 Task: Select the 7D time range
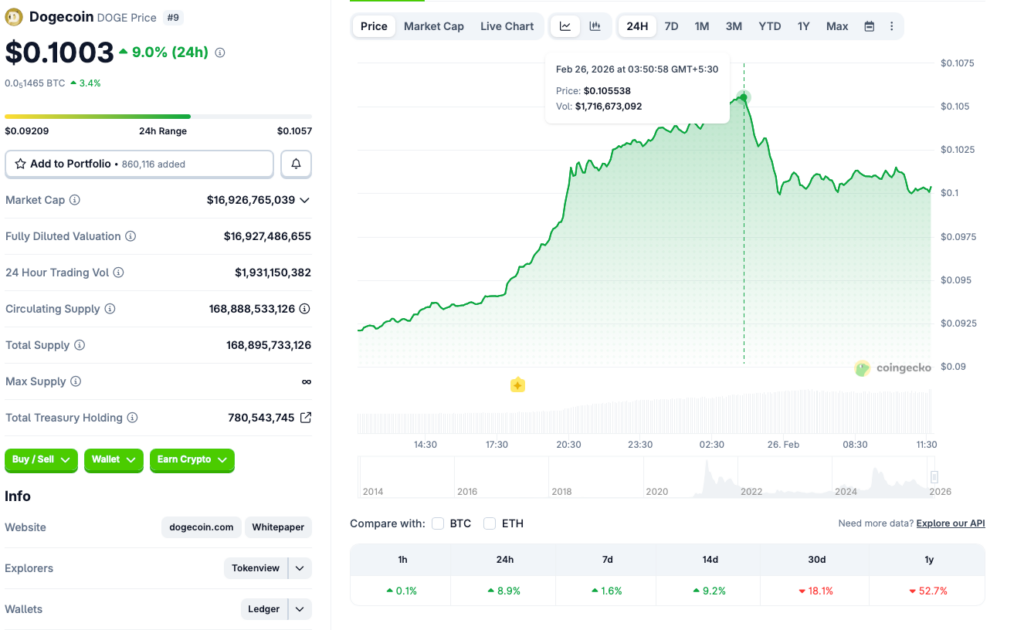tap(671, 26)
